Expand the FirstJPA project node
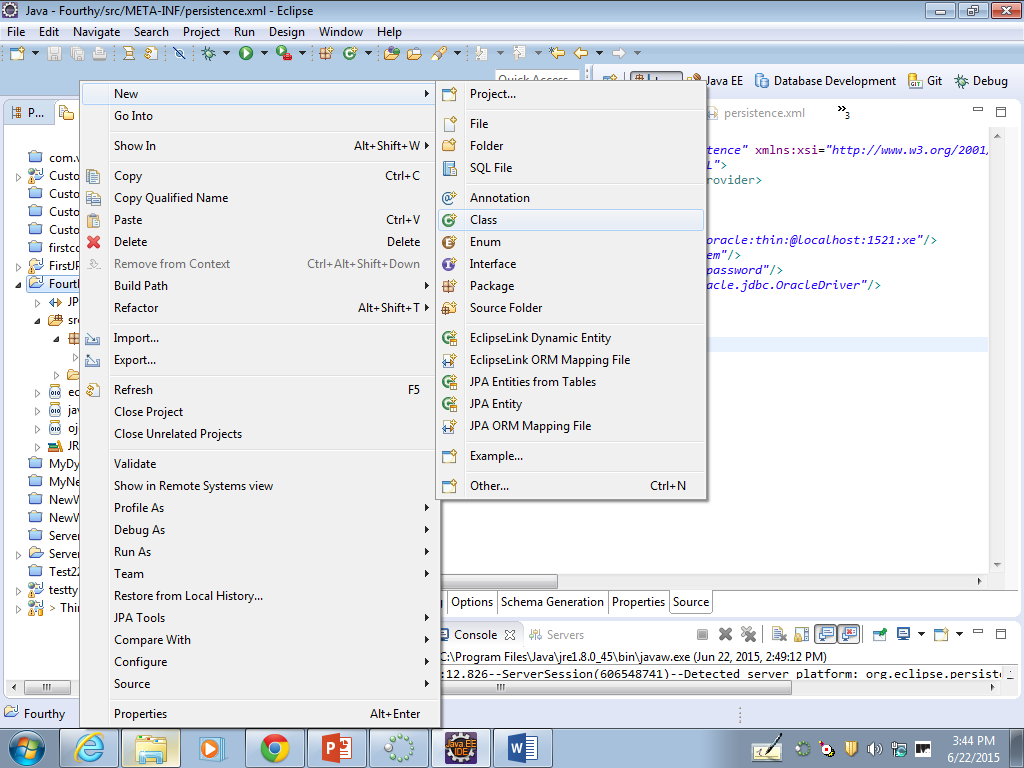 coord(18,266)
